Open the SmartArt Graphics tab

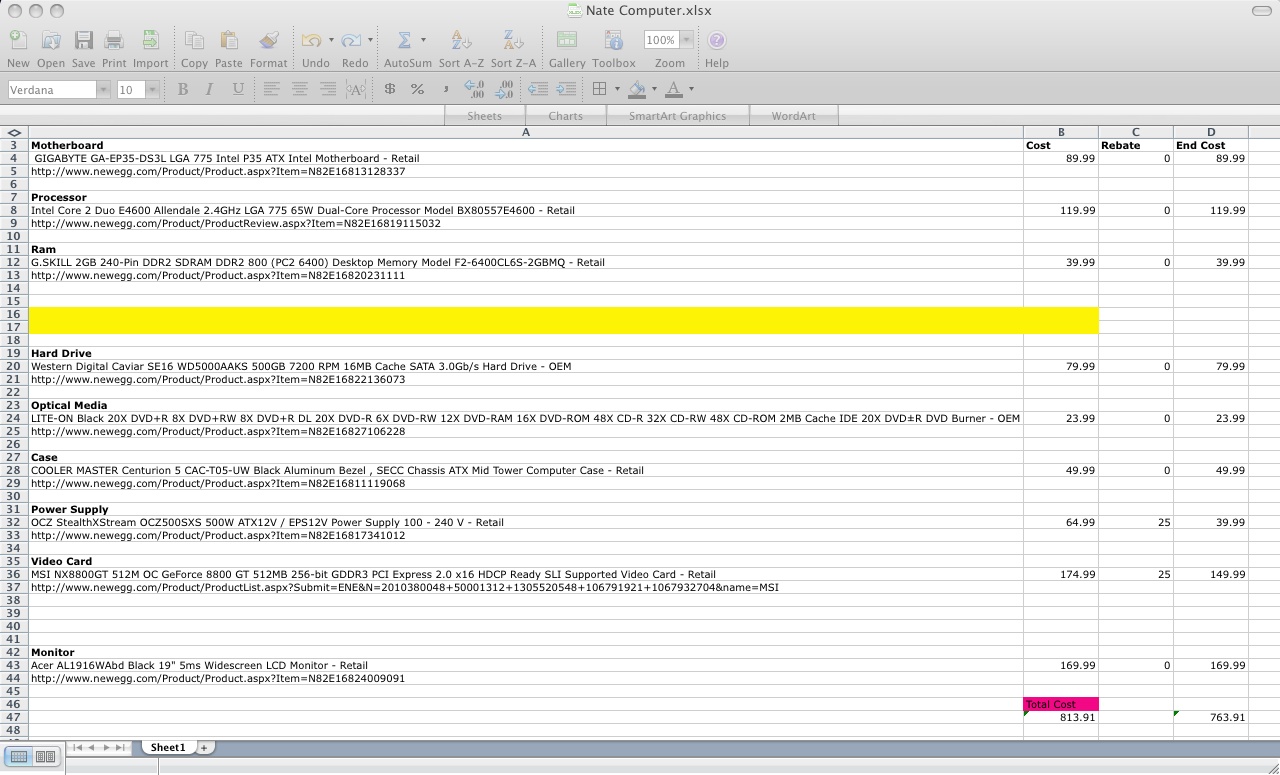(x=677, y=116)
